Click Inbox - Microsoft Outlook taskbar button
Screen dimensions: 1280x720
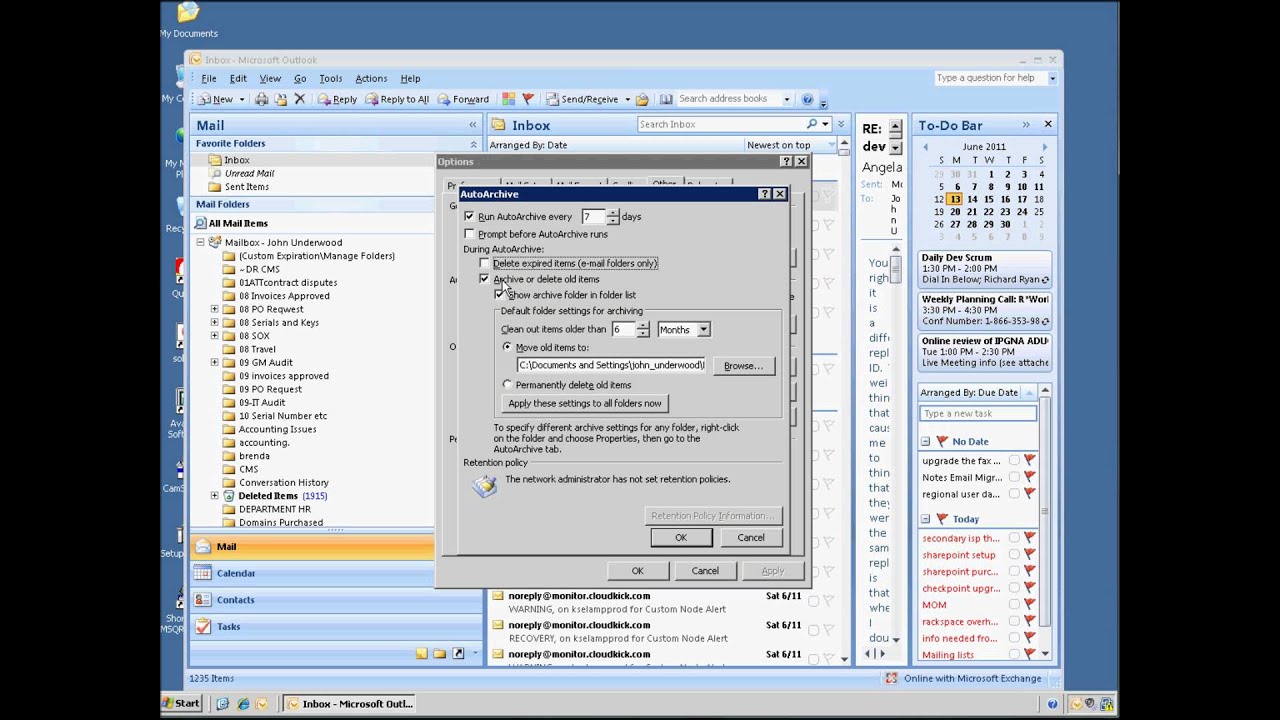(x=349, y=704)
